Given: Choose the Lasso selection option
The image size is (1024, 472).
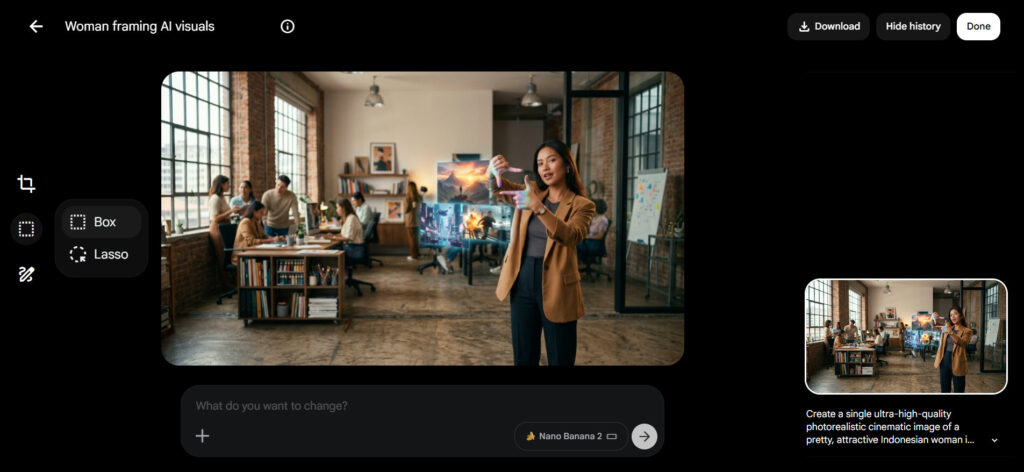Looking at the screenshot, I should (101, 255).
